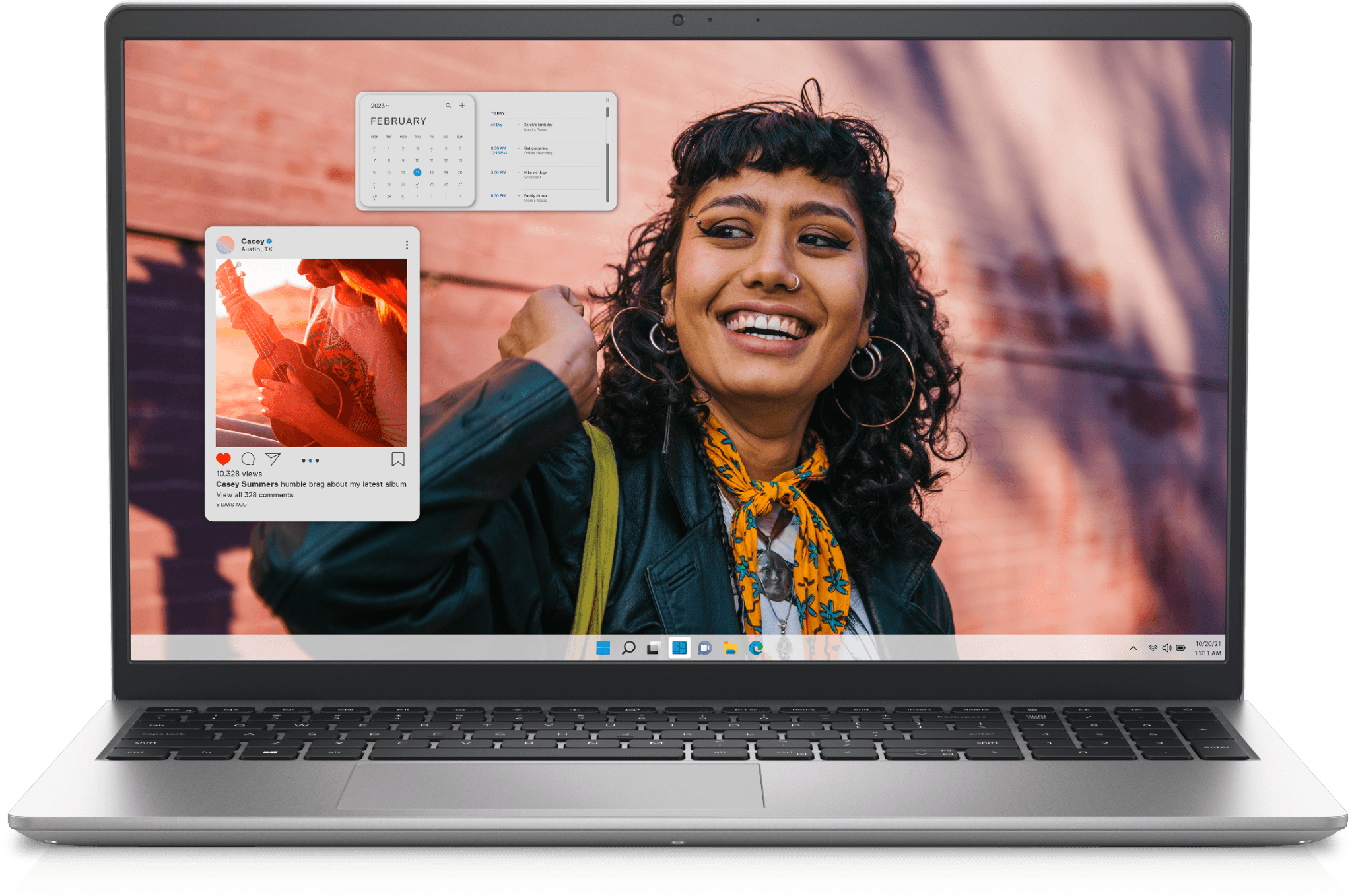Image resolution: width=1352 pixels, height=896 pixels.
Task: View all 328 comments
Action: pos(255,495)
